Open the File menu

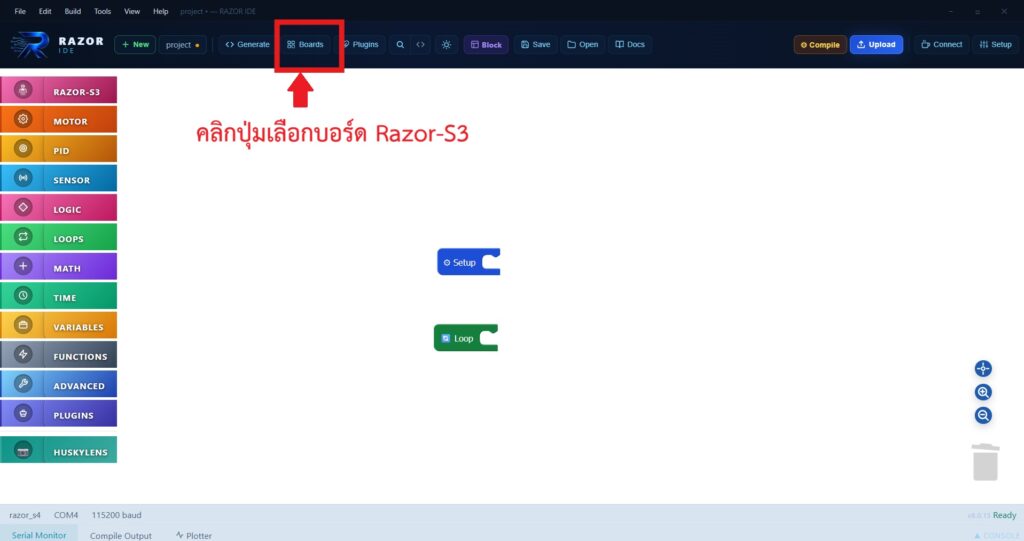pos(20,11)
